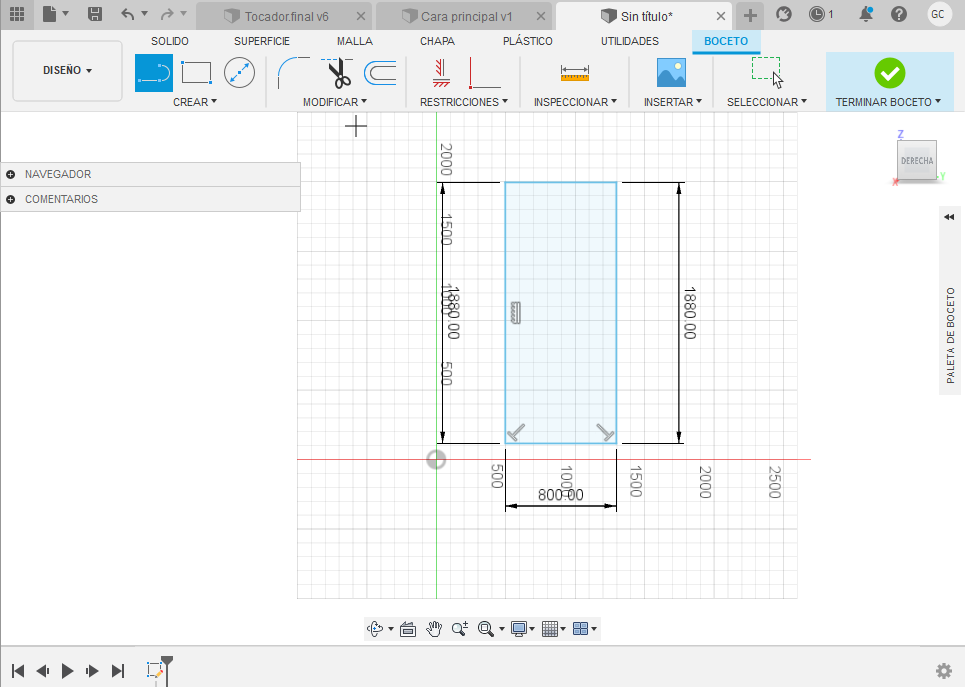Click the Insert image icon
The height and width of the screenshot is (687, 965).
(671, 72)
